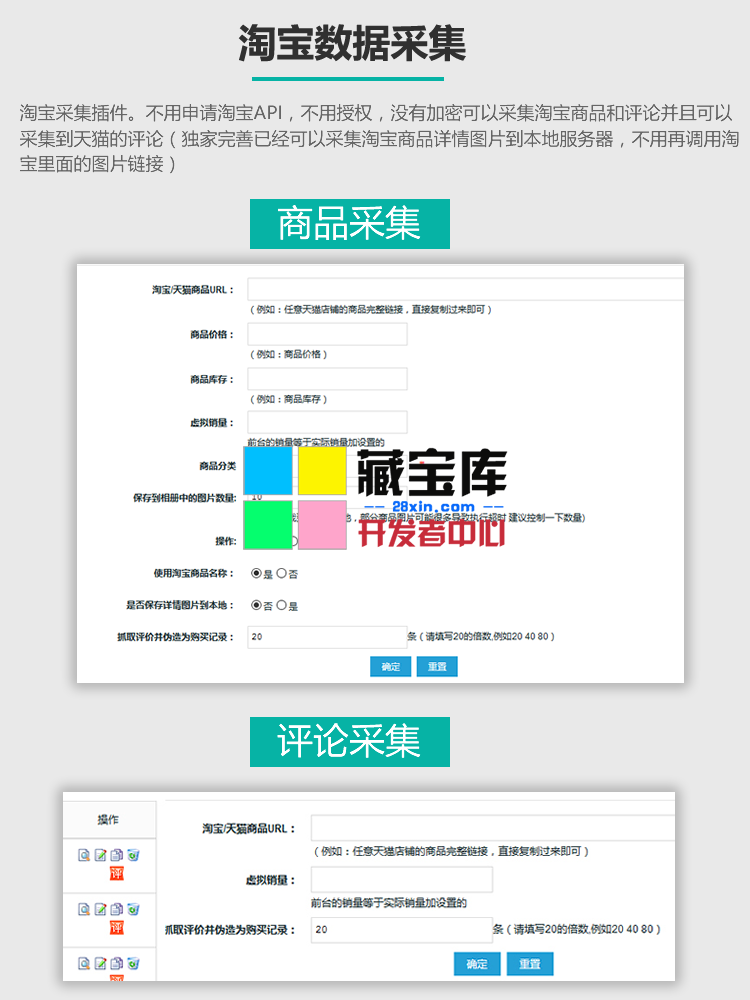750x1000 pixels.
Task: Click the copy icon in second 操作 row
Action: pyautogui.click(x=117, y=909)
